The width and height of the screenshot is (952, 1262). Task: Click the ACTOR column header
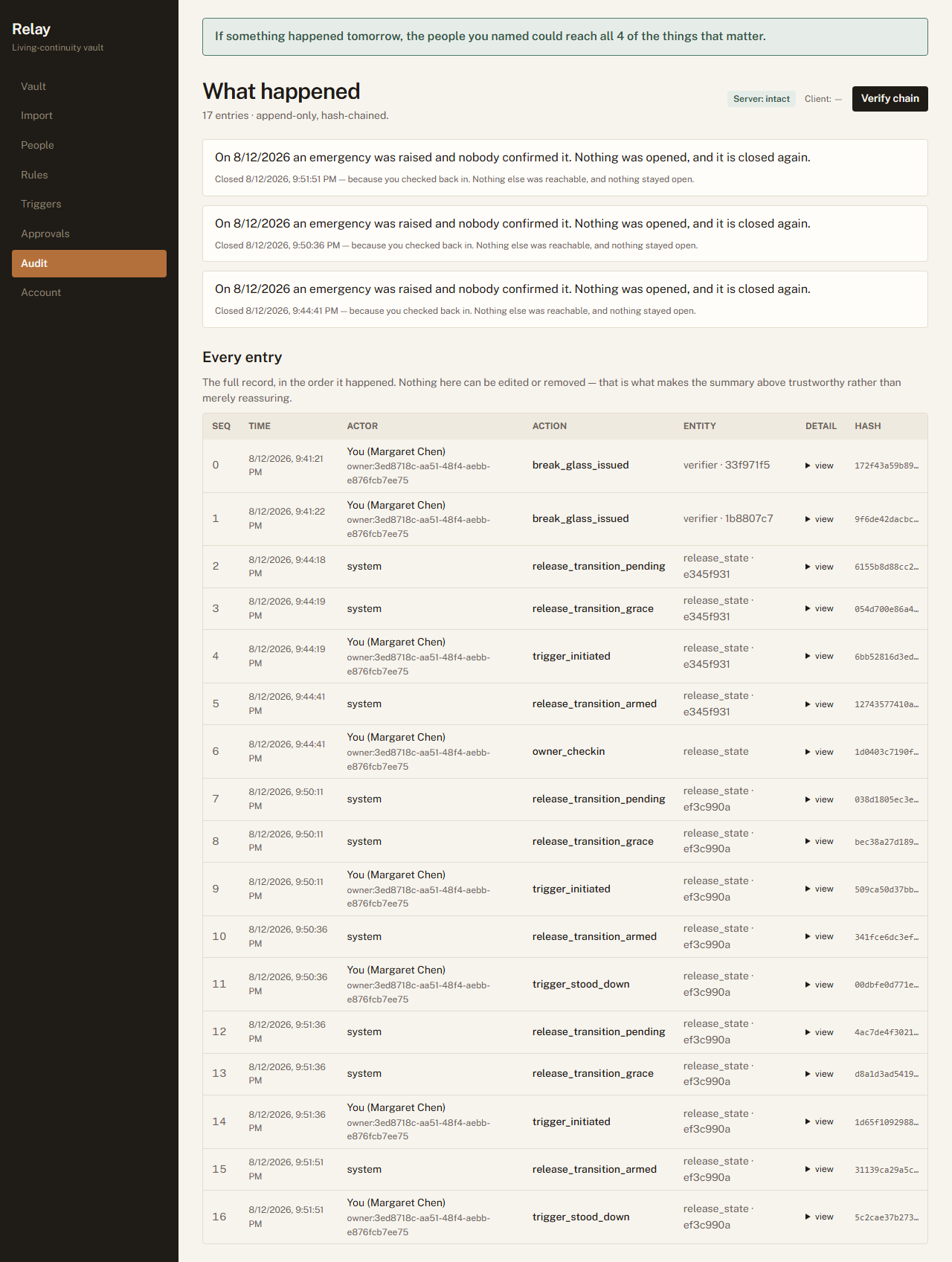(362, 426)
